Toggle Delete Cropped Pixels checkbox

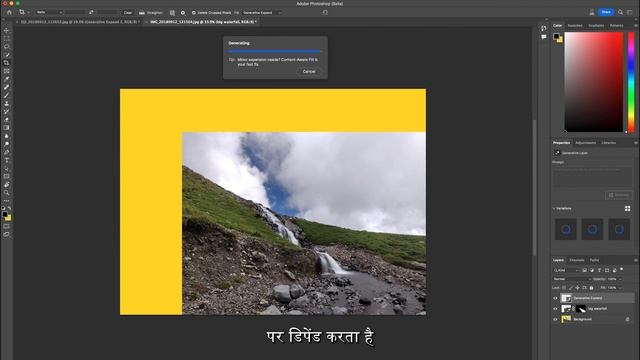click(x=194, y=13)
